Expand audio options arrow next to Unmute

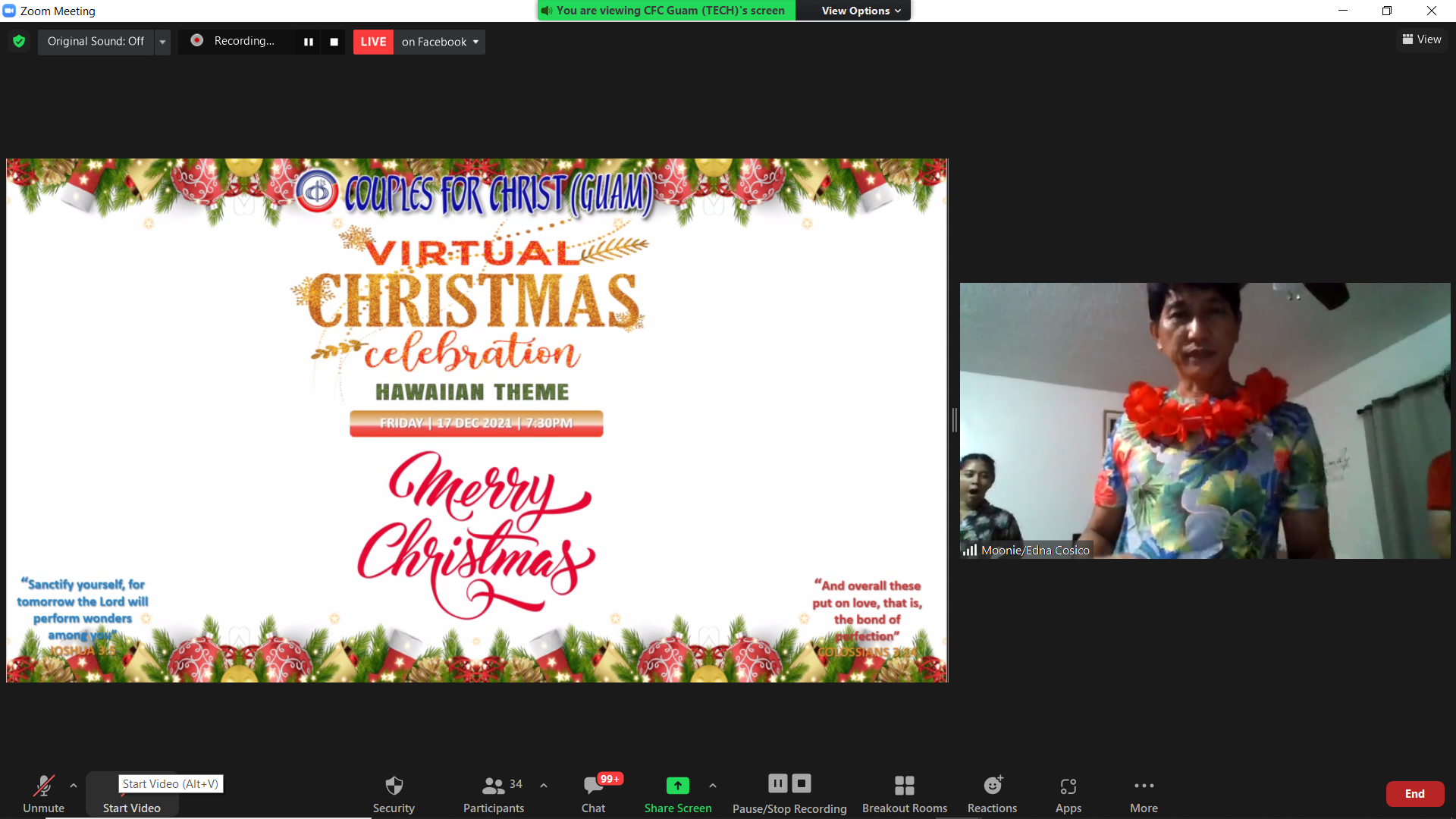pos(74,786)
